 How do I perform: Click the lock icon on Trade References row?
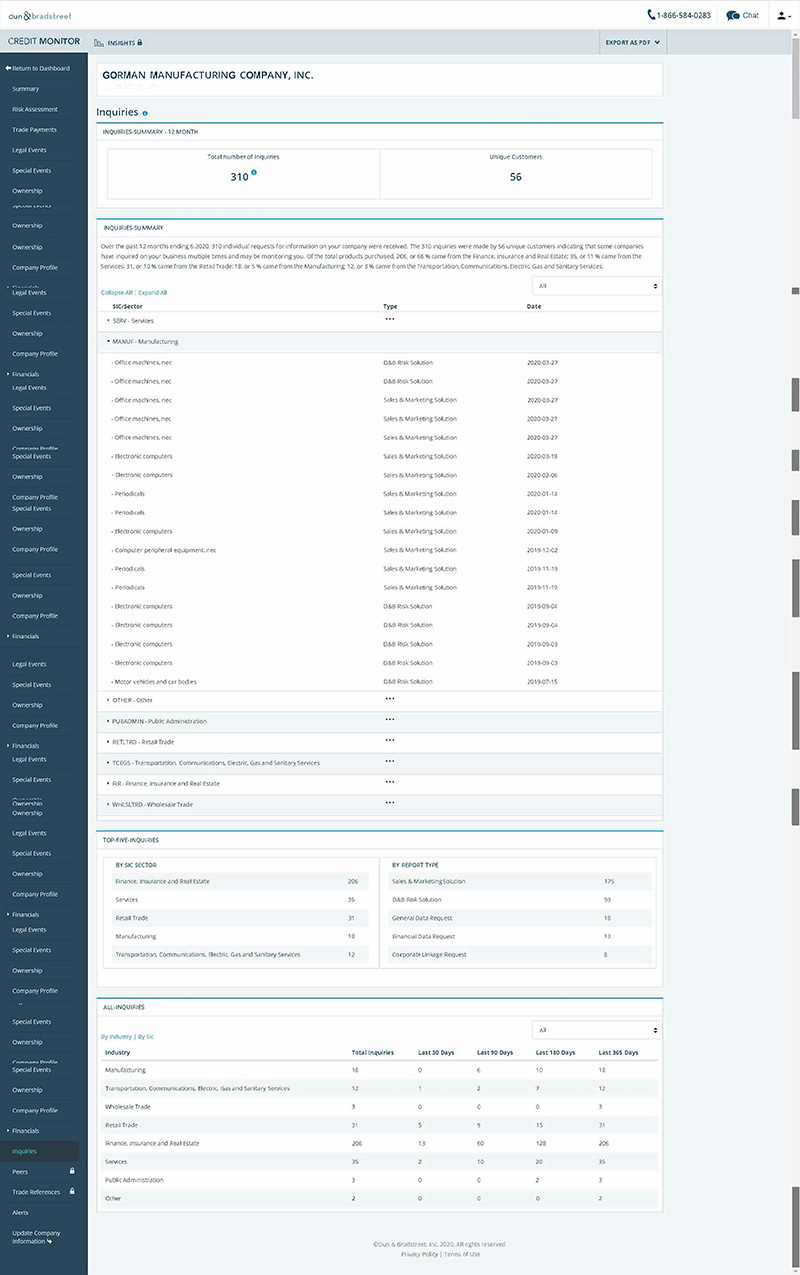coord(72,1192)
